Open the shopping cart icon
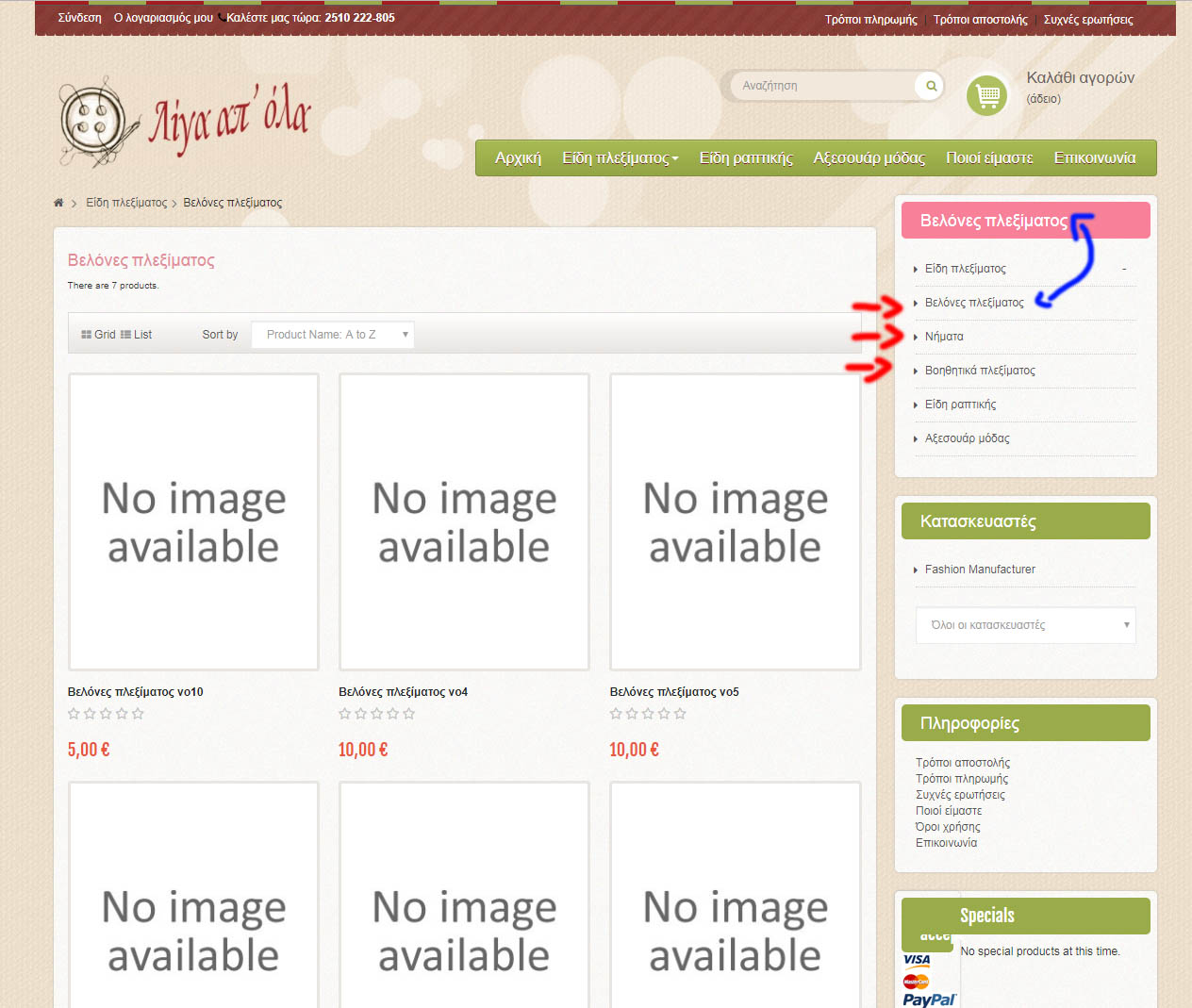This screenshot has height=1008, width=1192. pos(987,95)
